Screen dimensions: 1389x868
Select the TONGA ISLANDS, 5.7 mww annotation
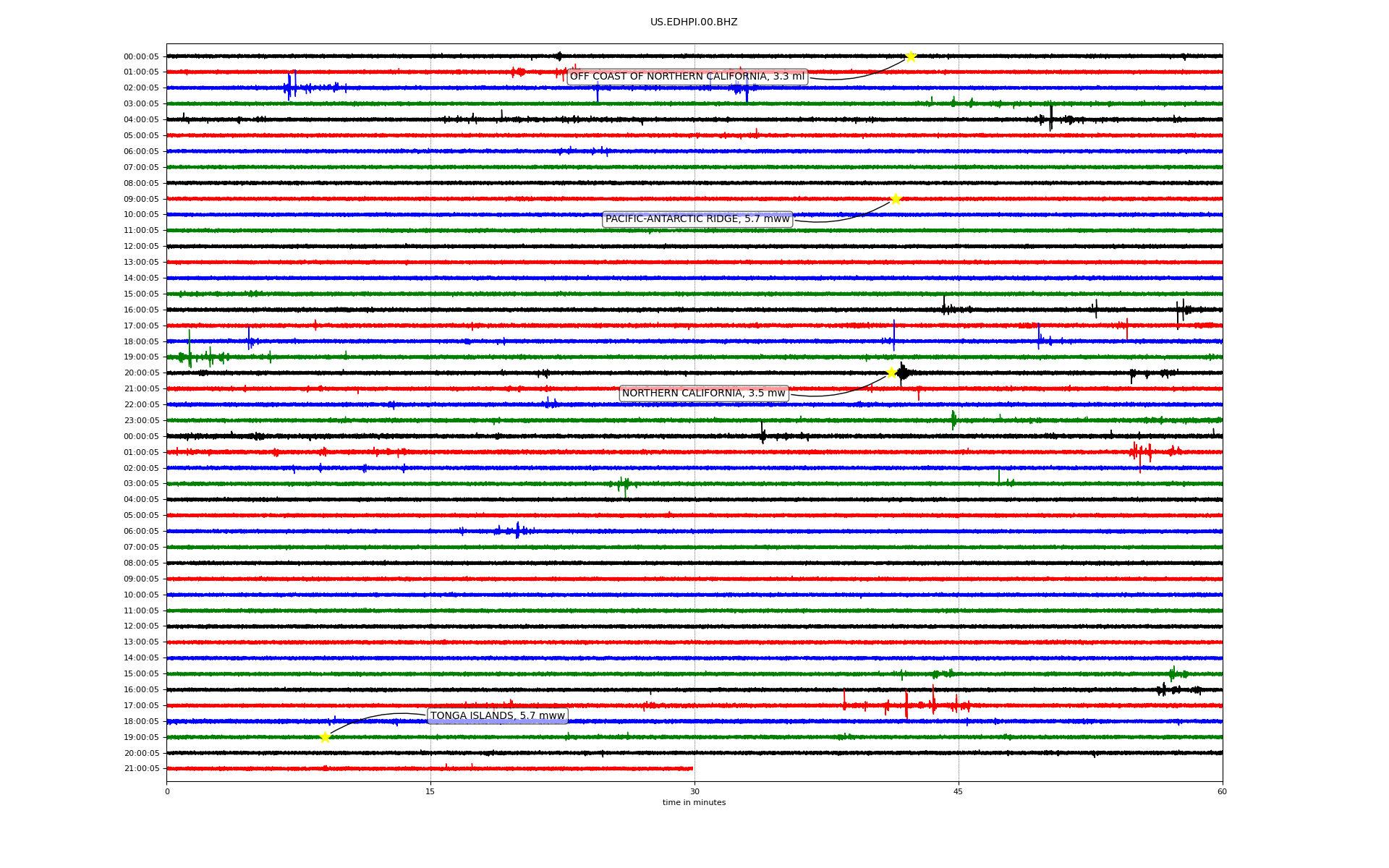click(497, 716)
